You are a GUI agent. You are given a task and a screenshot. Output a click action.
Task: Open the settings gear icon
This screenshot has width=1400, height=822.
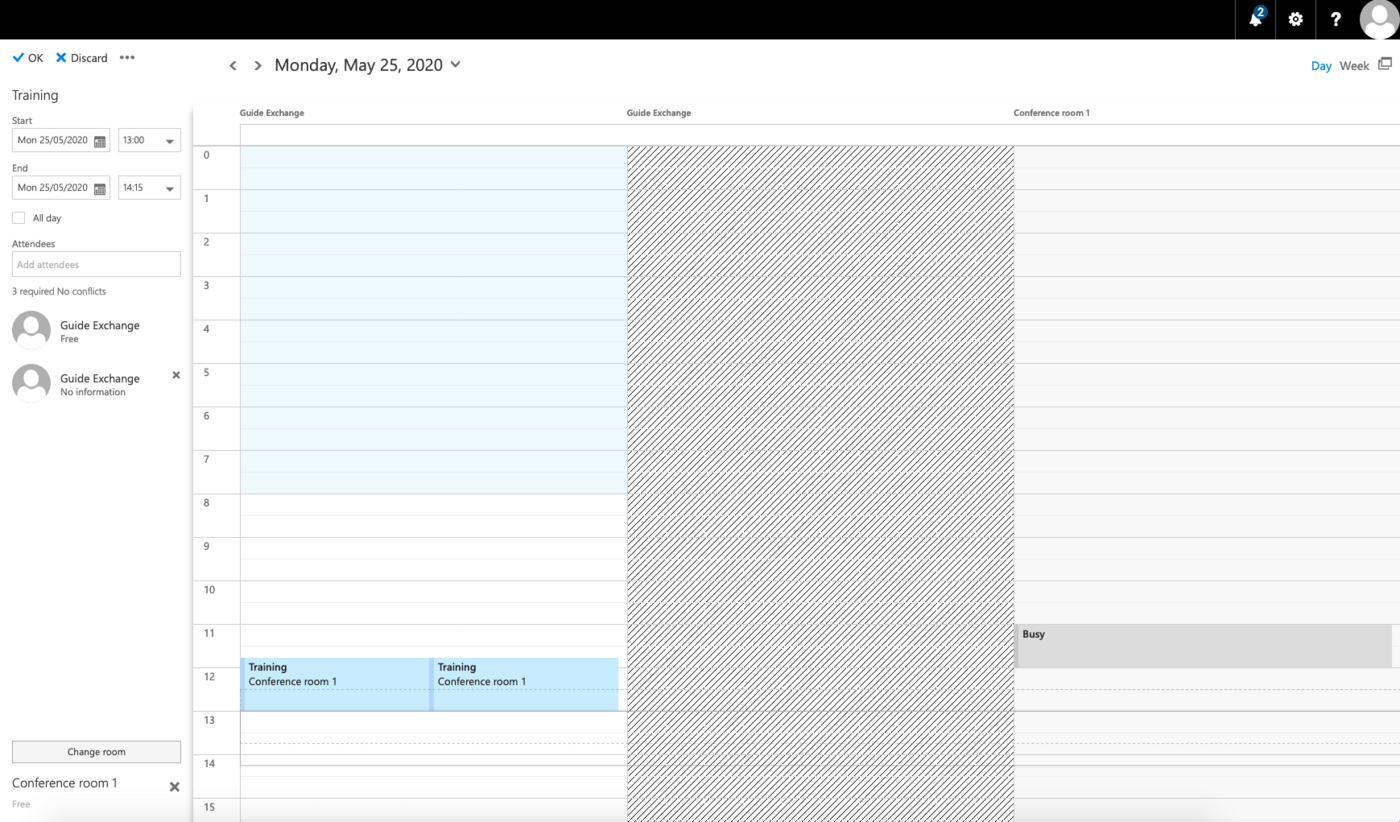(1295, 19)
